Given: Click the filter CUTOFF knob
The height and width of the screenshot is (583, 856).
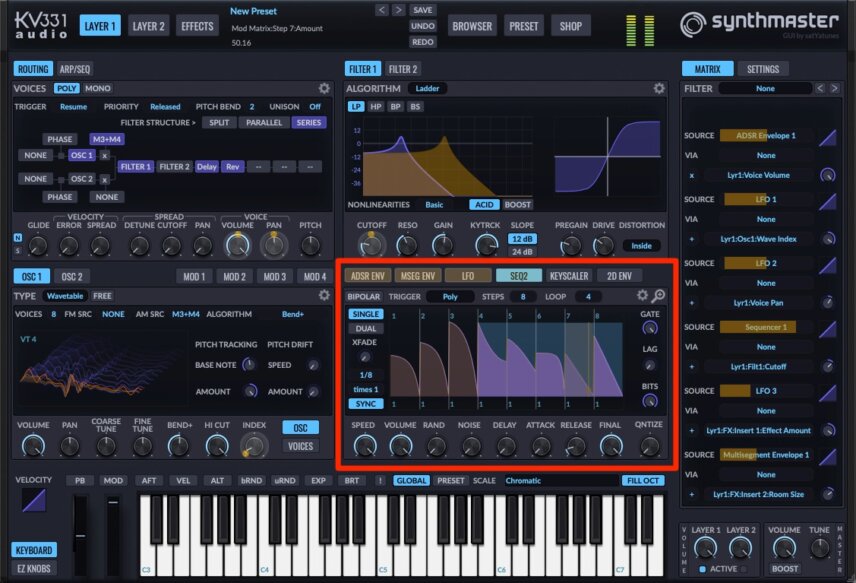Looking at the screenshot, I should click(372, 245).
